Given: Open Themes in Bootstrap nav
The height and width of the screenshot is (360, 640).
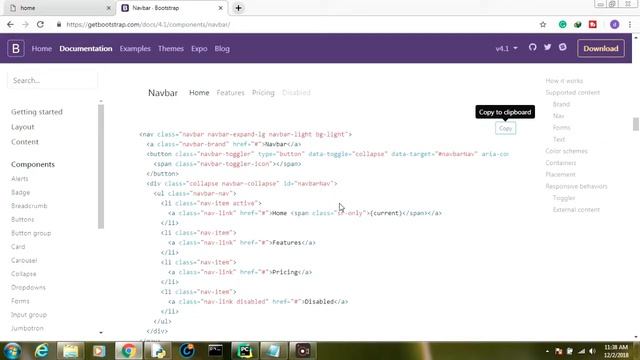Looking at the screenshot, I should [x=171, y=49].
